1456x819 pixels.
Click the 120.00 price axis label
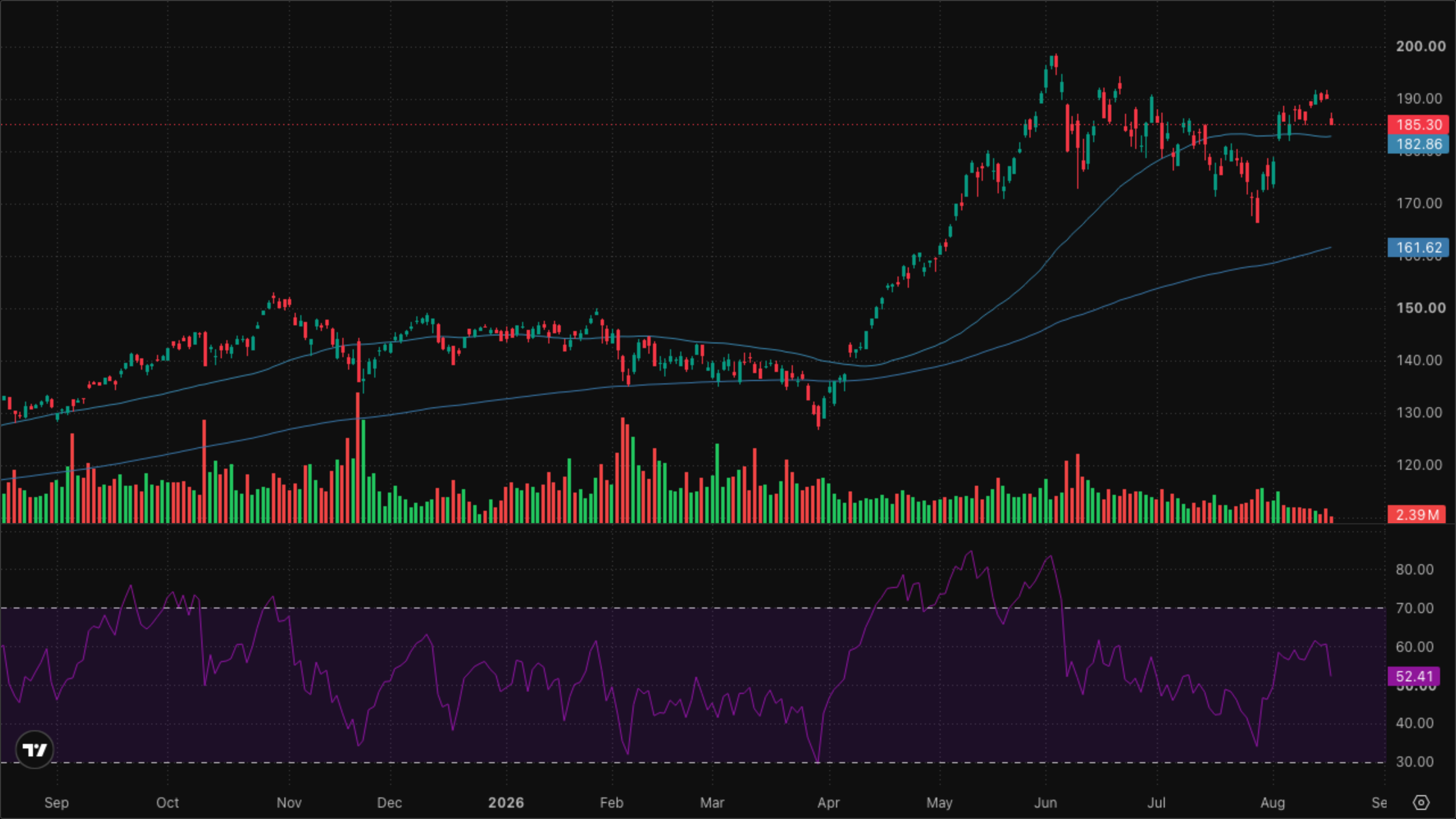tap(1420, 465)
